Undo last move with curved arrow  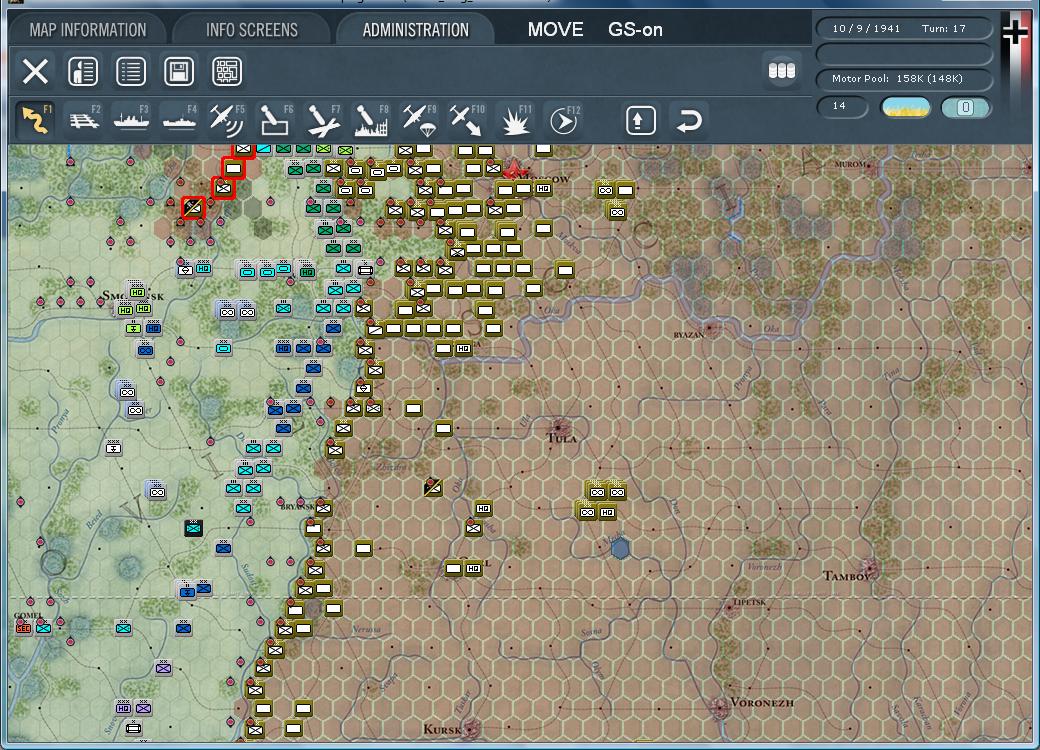(688, 121)
